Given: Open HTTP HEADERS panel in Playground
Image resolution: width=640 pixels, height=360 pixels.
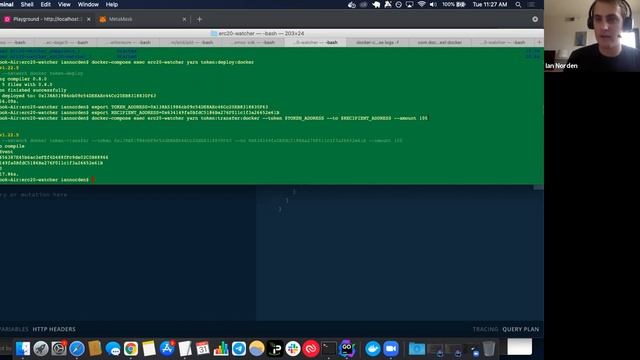Looking at the screenshot, I should 54,329.
